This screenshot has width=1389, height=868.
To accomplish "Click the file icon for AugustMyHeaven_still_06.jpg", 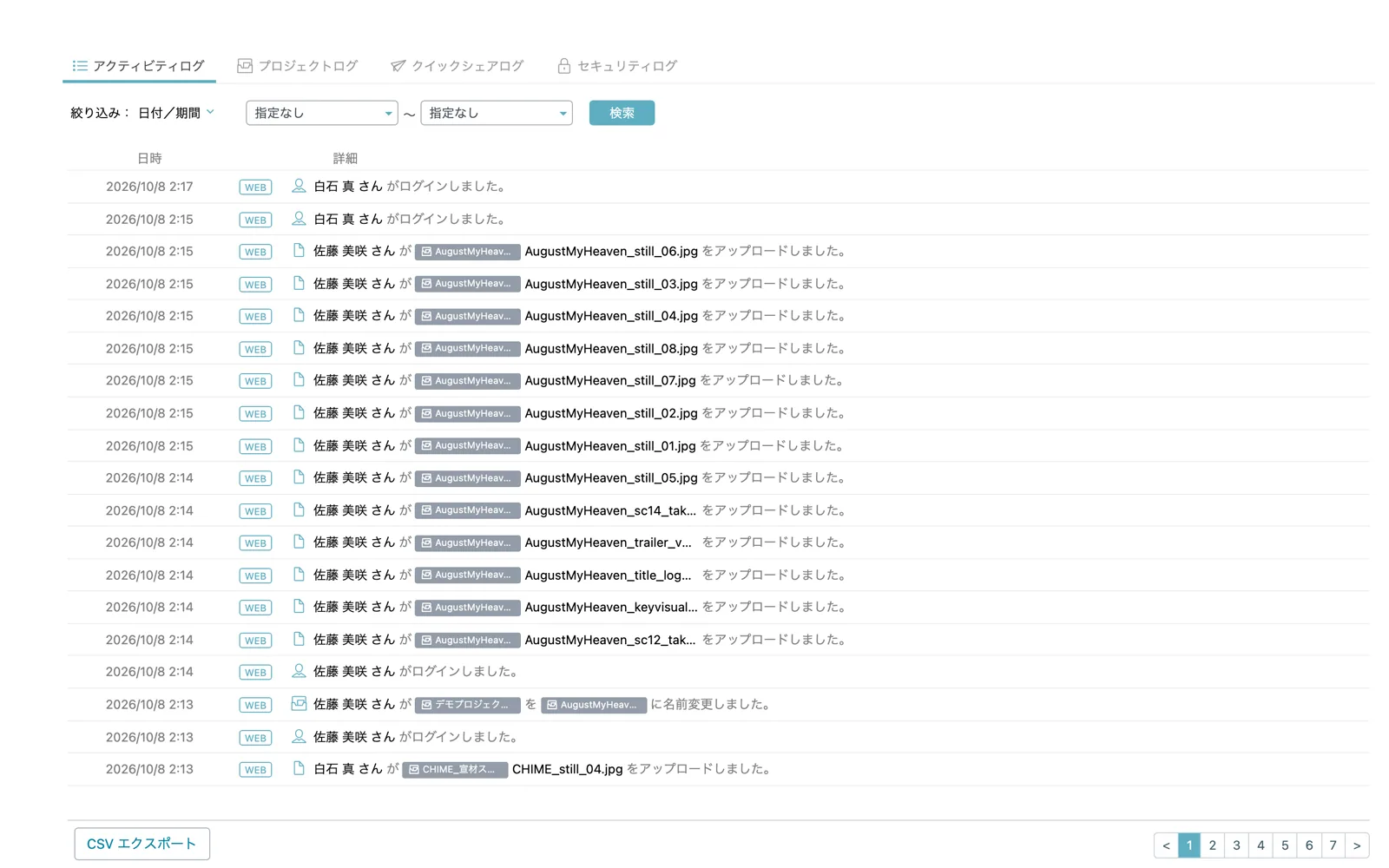I will [299, 251].
